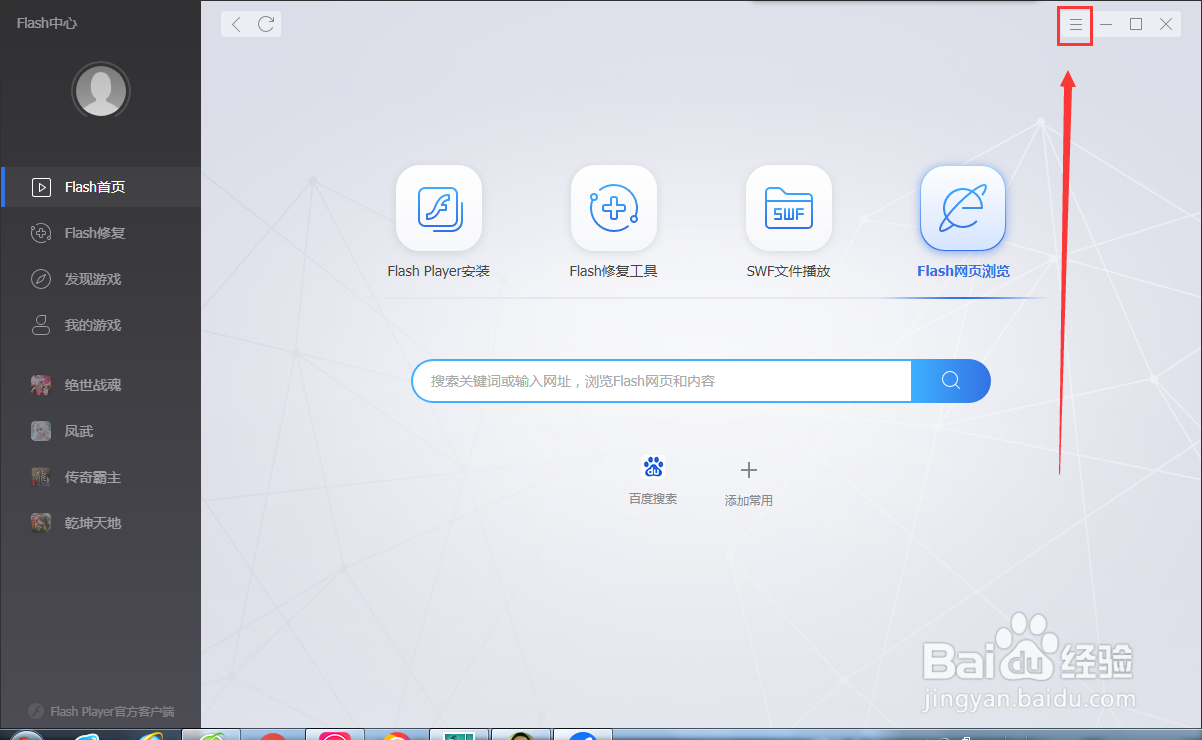The width and height of the screenshot is (1202, 740).
Task: Click the 百度搜索 label text
Action: click(x=653, y=498)
